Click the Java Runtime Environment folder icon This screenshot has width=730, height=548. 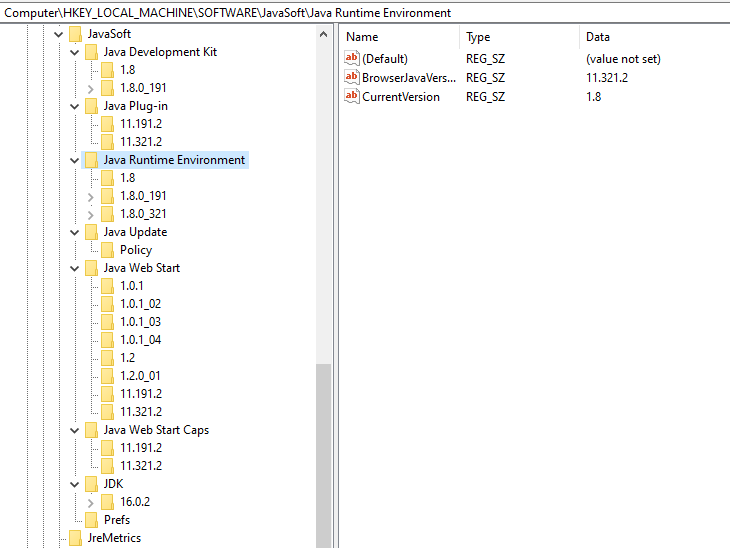[x=91, y=160]
